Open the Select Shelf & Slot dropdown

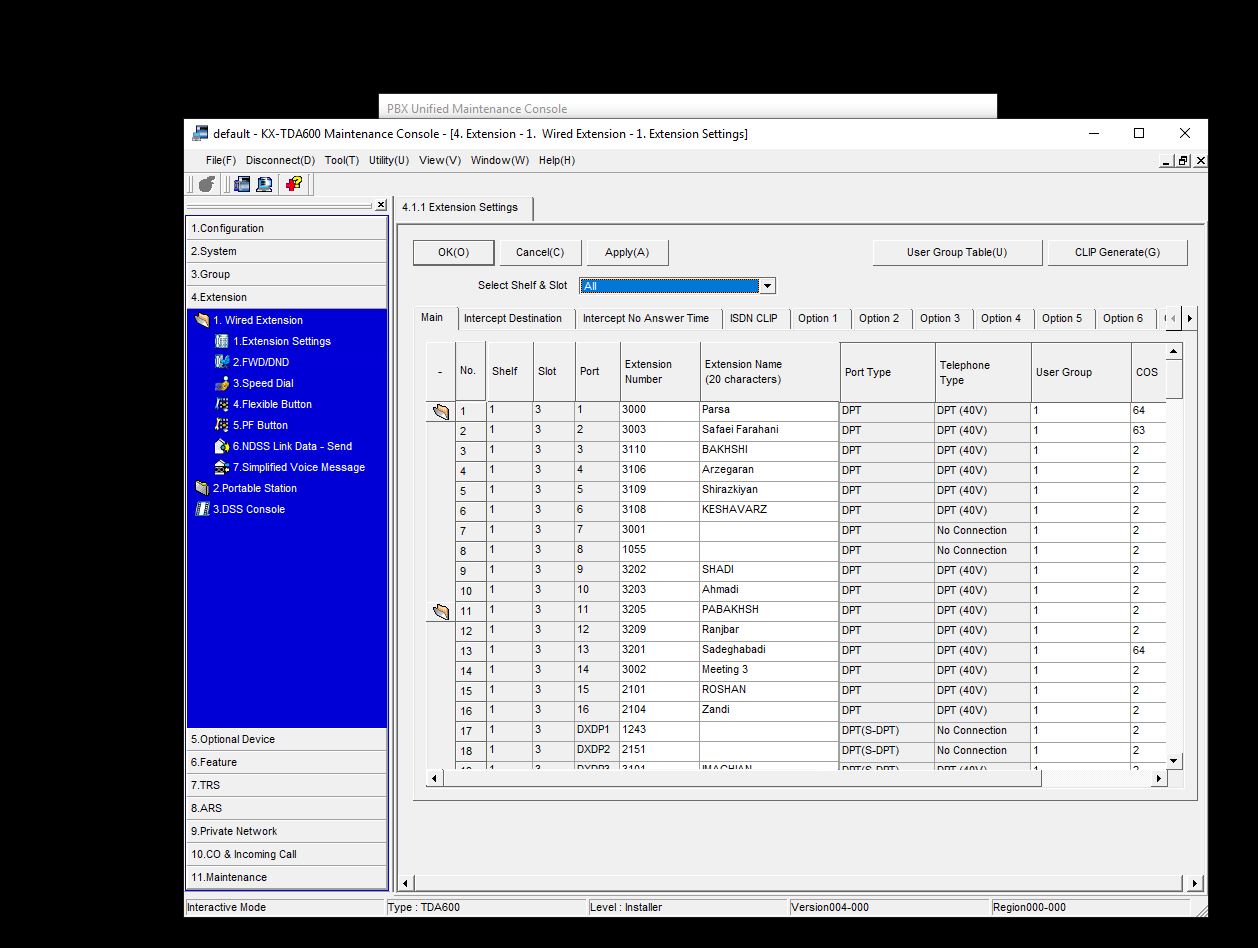point(767,286)
